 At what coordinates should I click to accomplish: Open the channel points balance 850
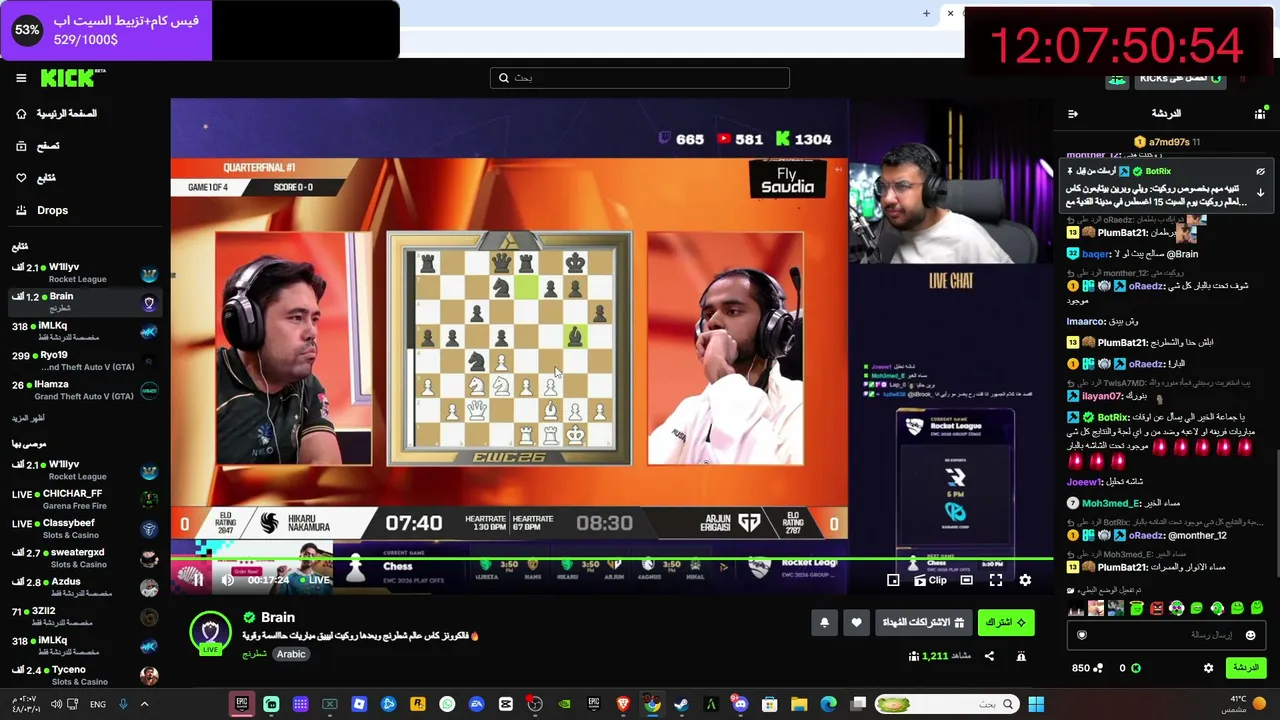tap(1087, 668)
